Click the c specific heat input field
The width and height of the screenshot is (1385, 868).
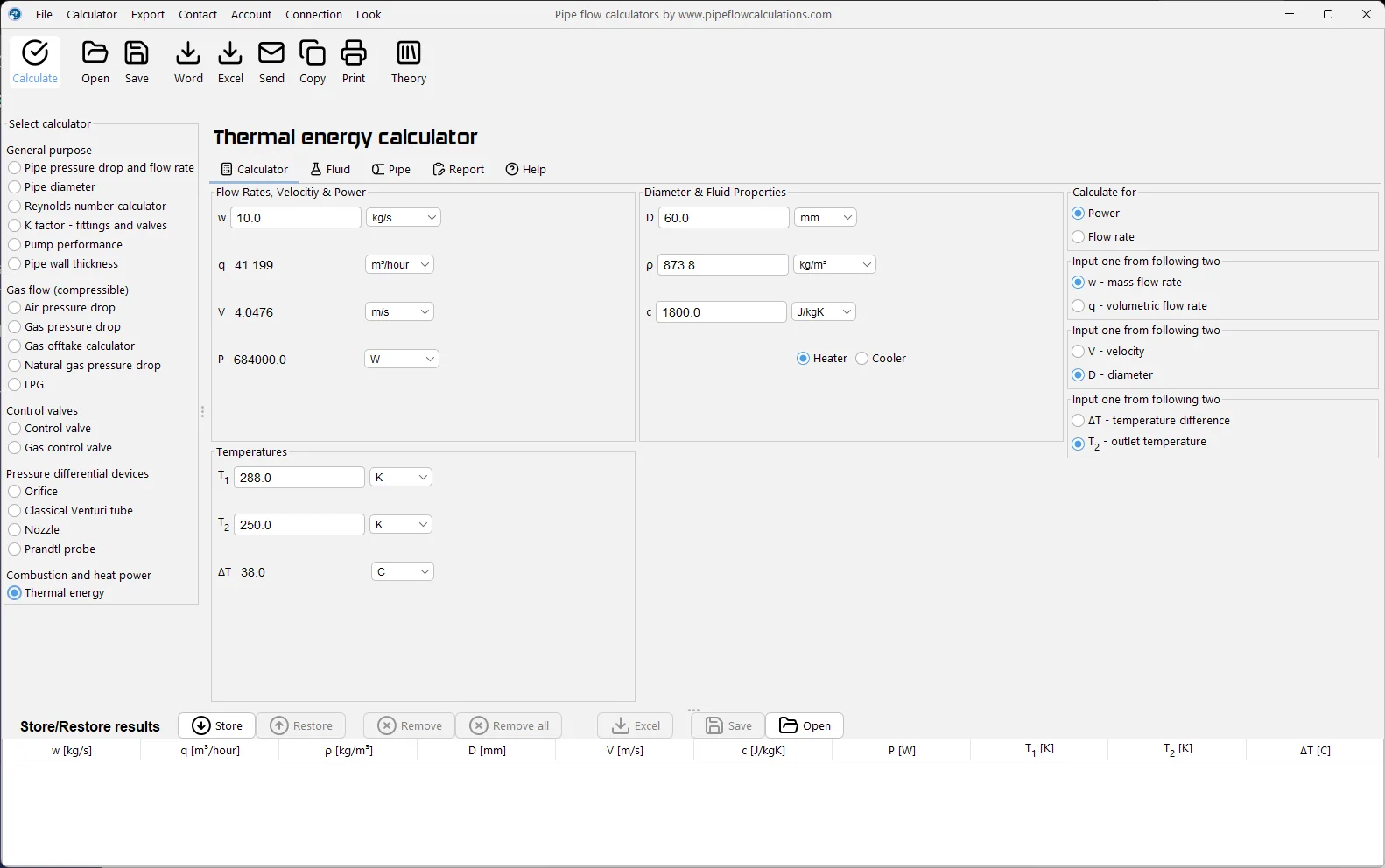click(x=721, y=312)
